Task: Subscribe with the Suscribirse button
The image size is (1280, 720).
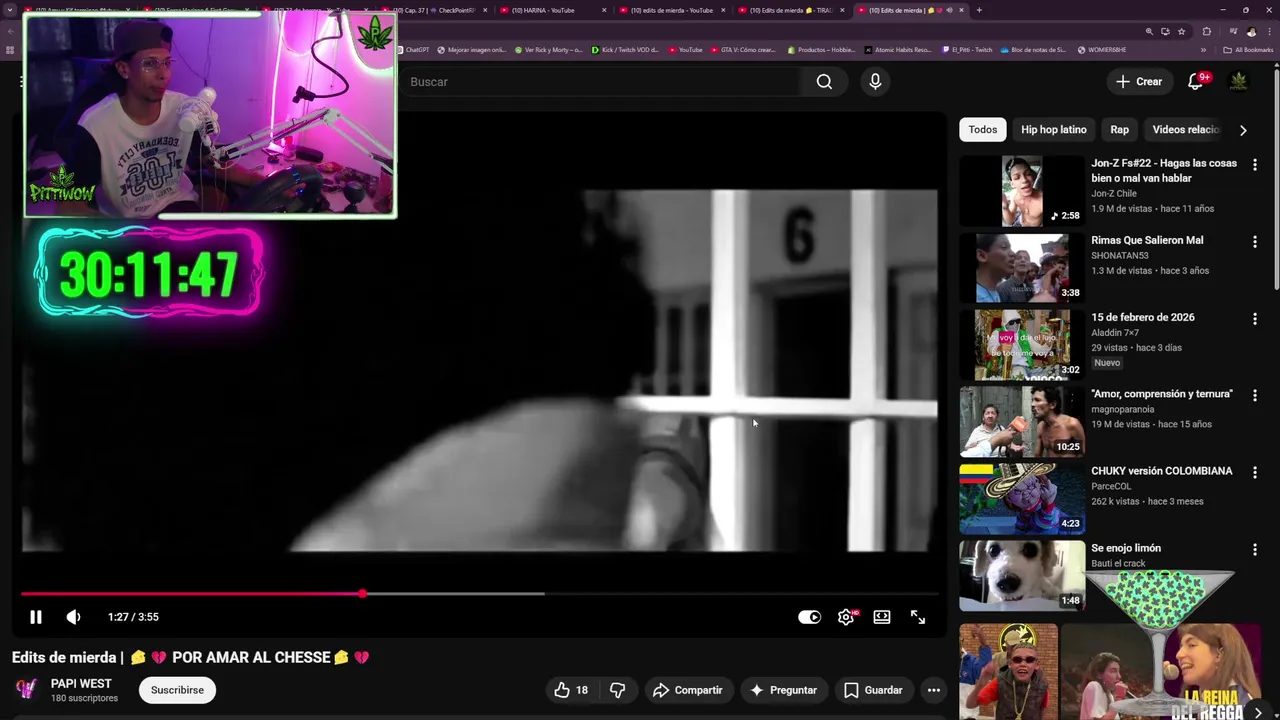Action: [177, 690]
